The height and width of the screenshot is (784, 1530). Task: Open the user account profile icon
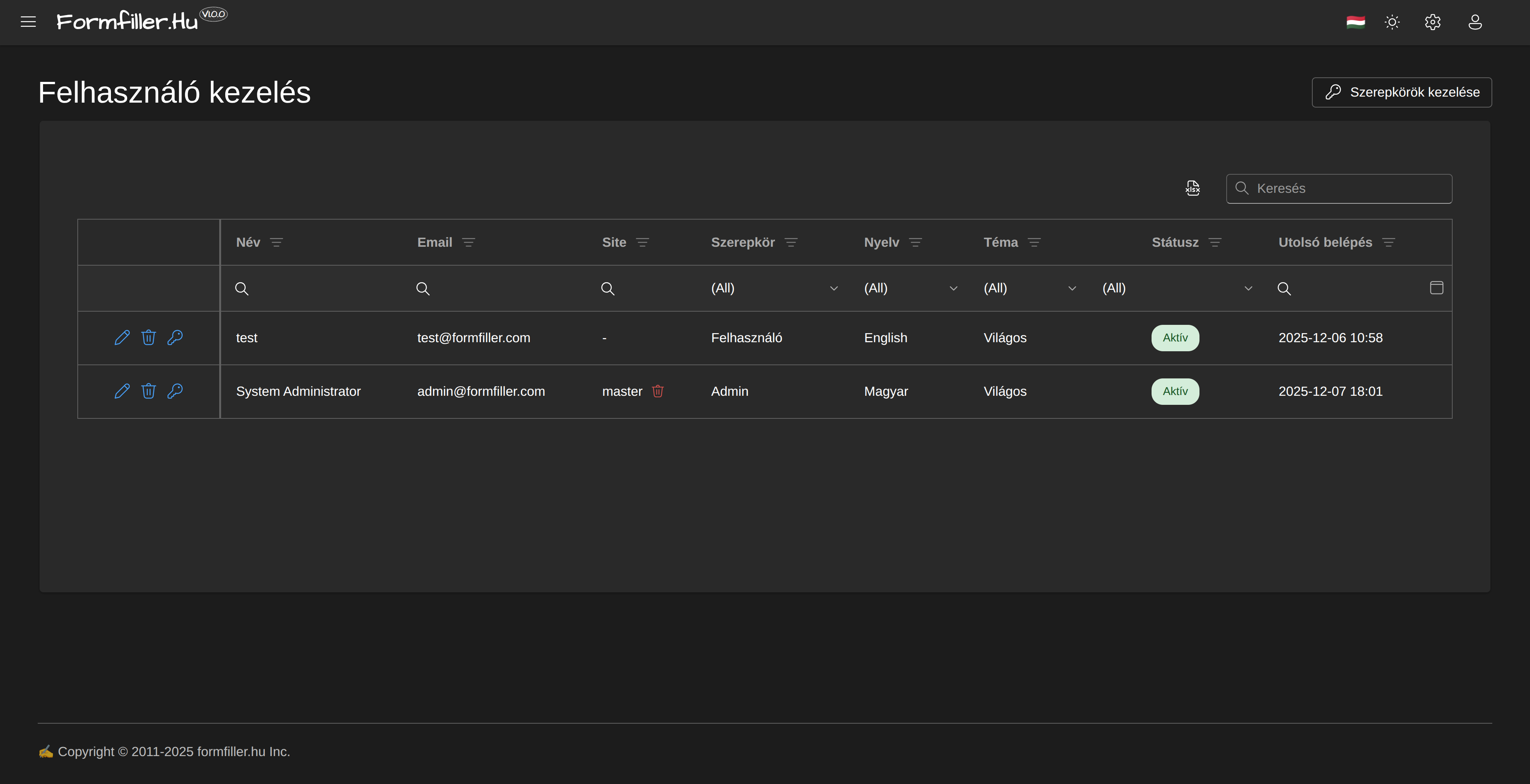[1475, 22]
